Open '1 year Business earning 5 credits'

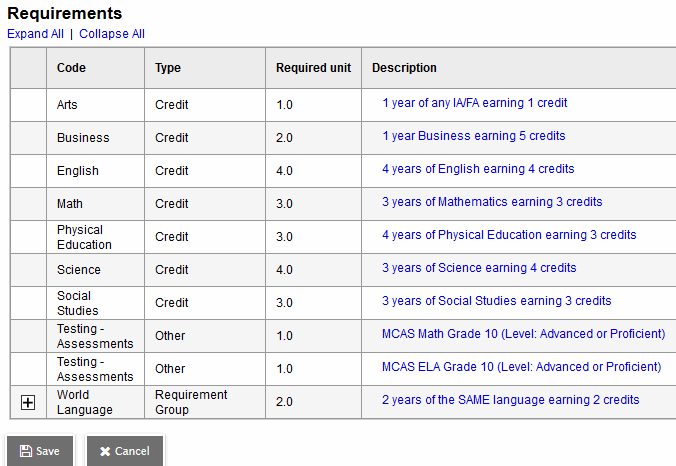(x=473, y=136)
